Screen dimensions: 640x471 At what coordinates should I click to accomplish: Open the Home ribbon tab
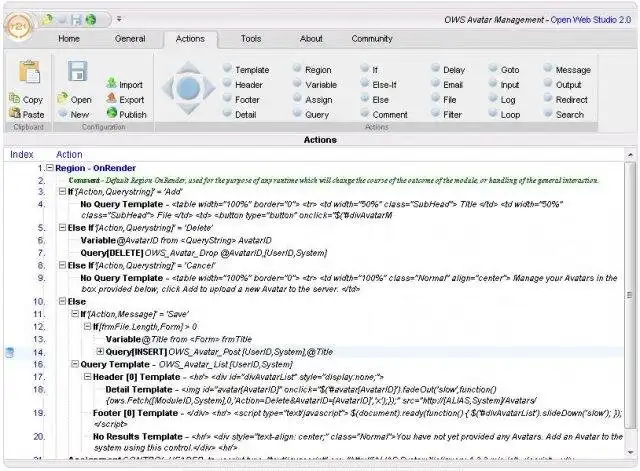[x=69, y=39]
